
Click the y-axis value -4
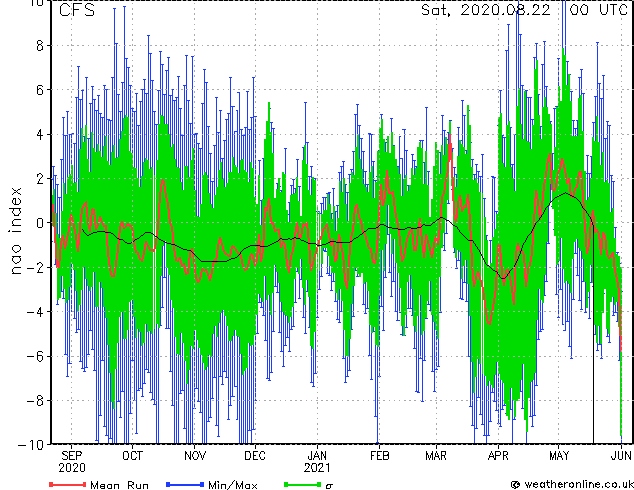coord(35,312)
